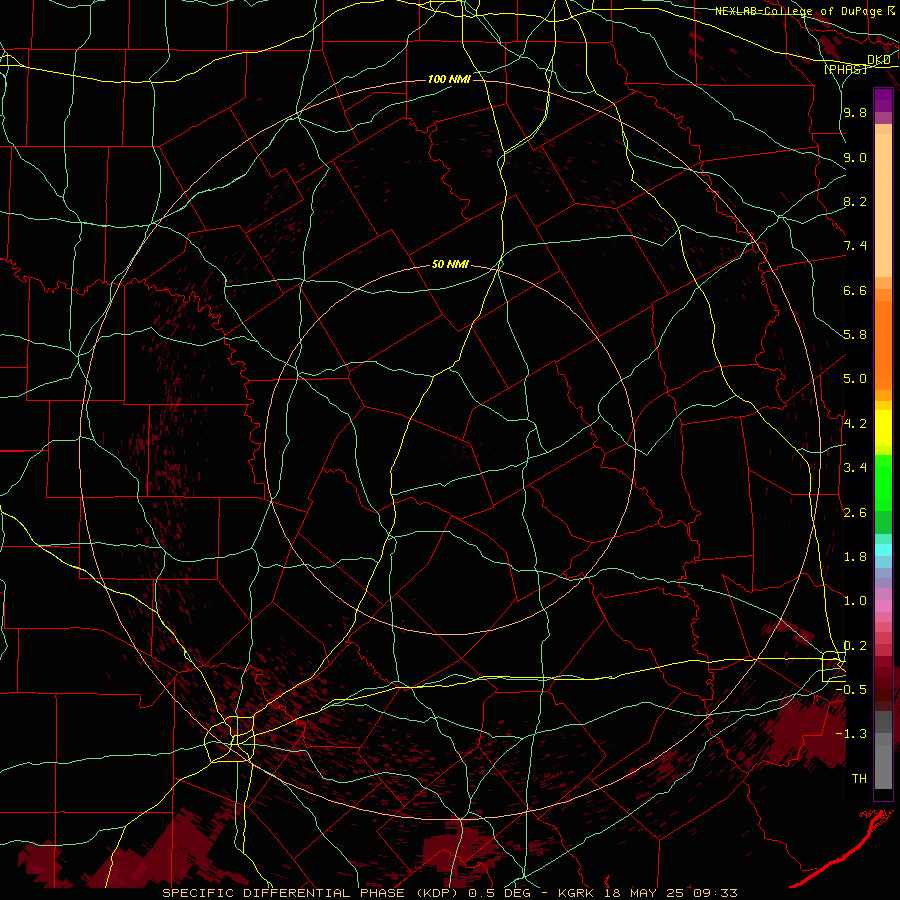This screenshot has width=900, height=900.
Task: Click the 4.2 value on the color scale
Action: pos(855,424)
